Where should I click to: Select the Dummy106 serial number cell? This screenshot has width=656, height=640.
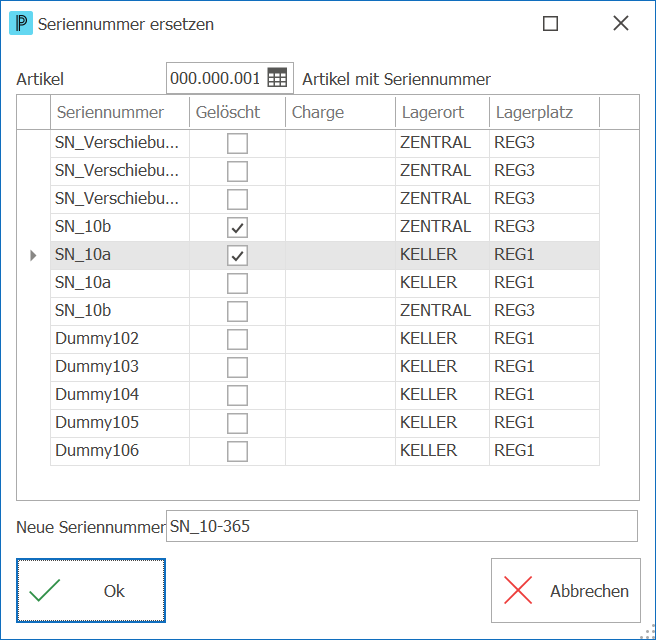pos(120,451)
